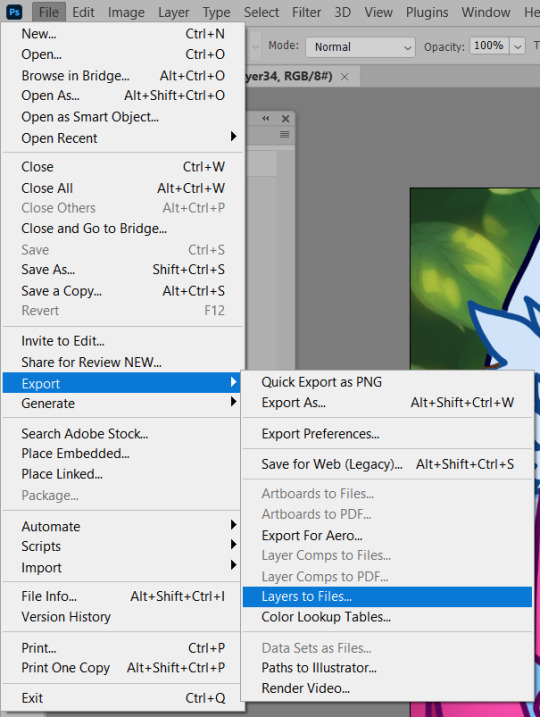Choose Print One Copy
The height and width of the screenshot is (717, 540).
click(x=123, y=668)
